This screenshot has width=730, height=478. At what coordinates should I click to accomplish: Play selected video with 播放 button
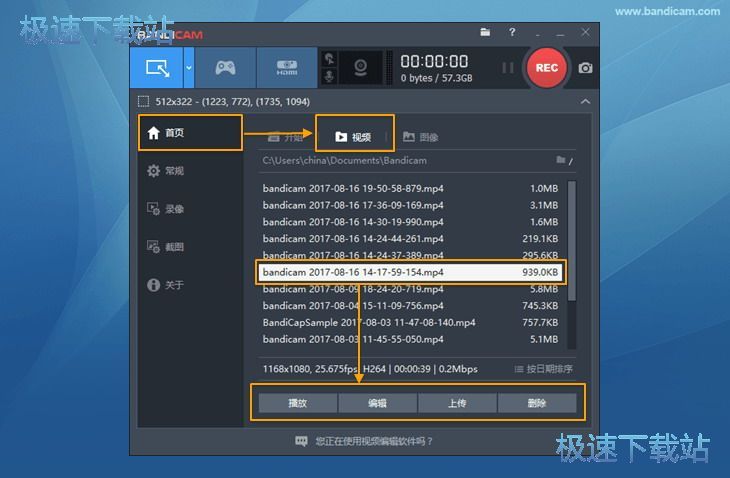click(x=298, y=403)
